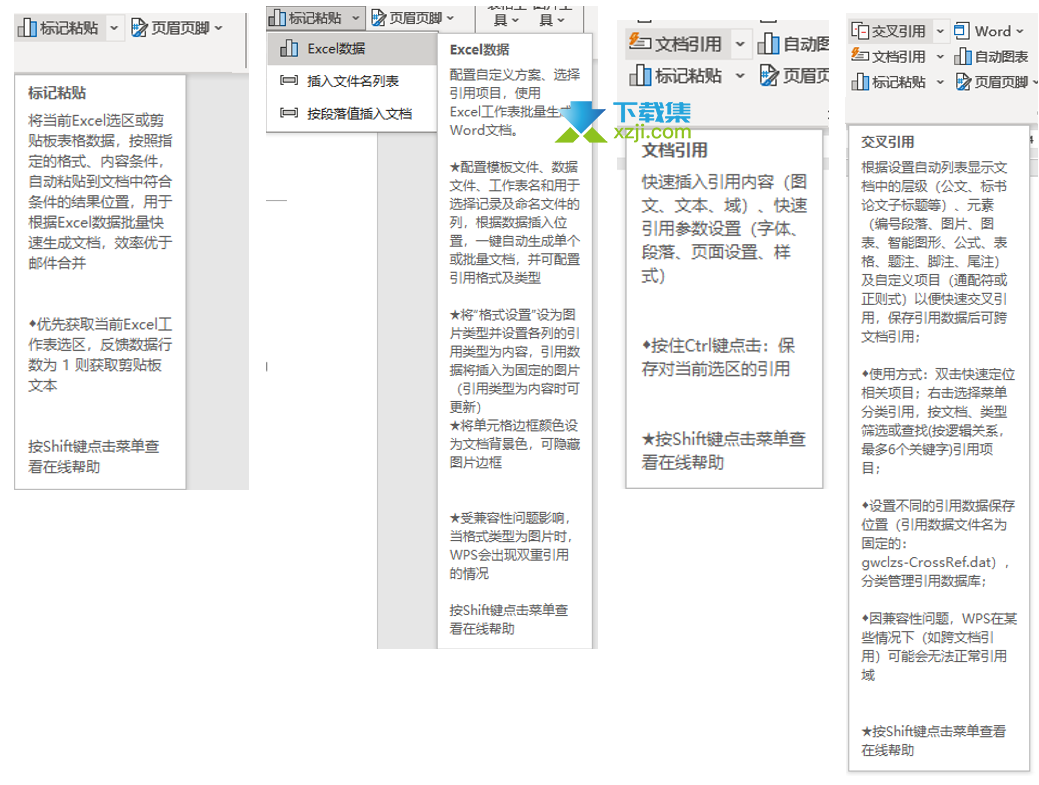Click the bold 交叉引用 tooltip heading
Screen dimensions: 1039x785
click(887, 142)
